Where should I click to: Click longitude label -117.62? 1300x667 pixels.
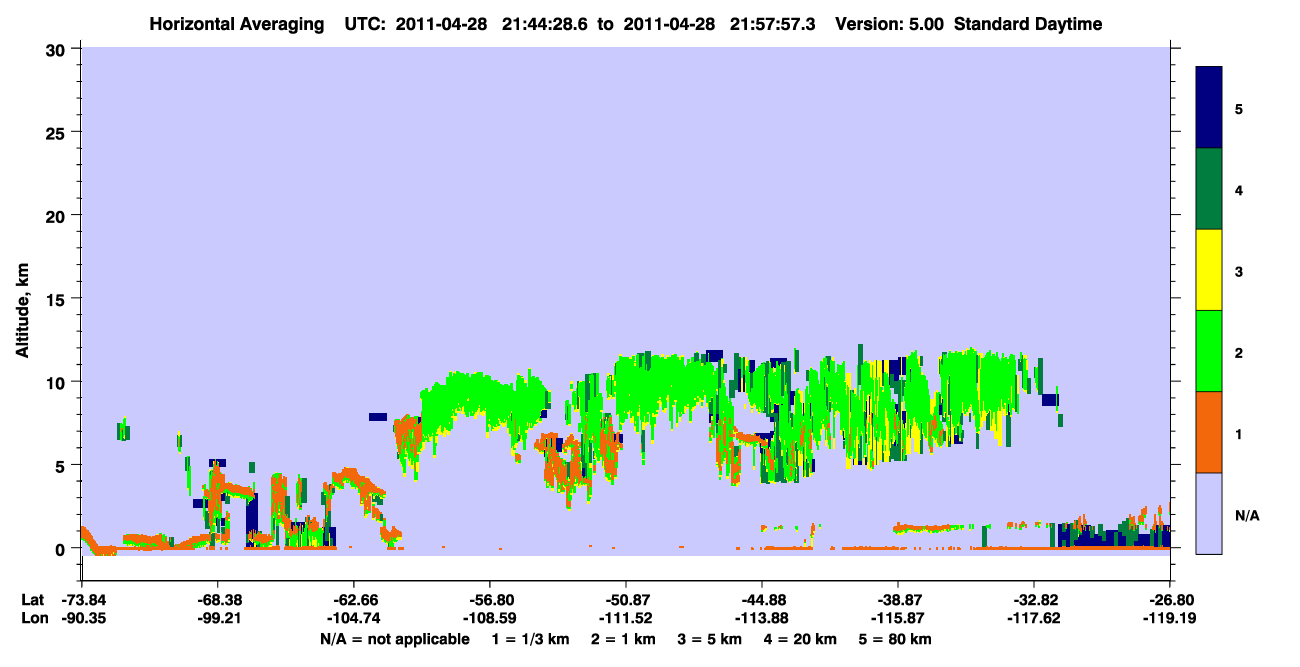pos(1033,618)
